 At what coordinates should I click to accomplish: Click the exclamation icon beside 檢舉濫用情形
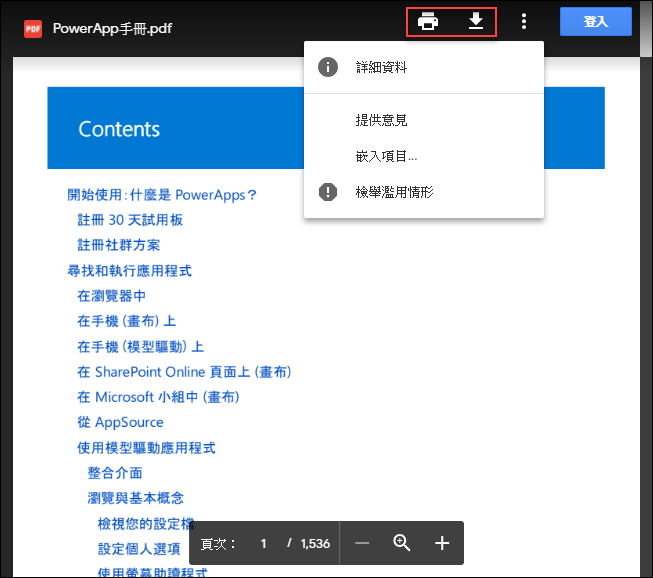(328, 192)
